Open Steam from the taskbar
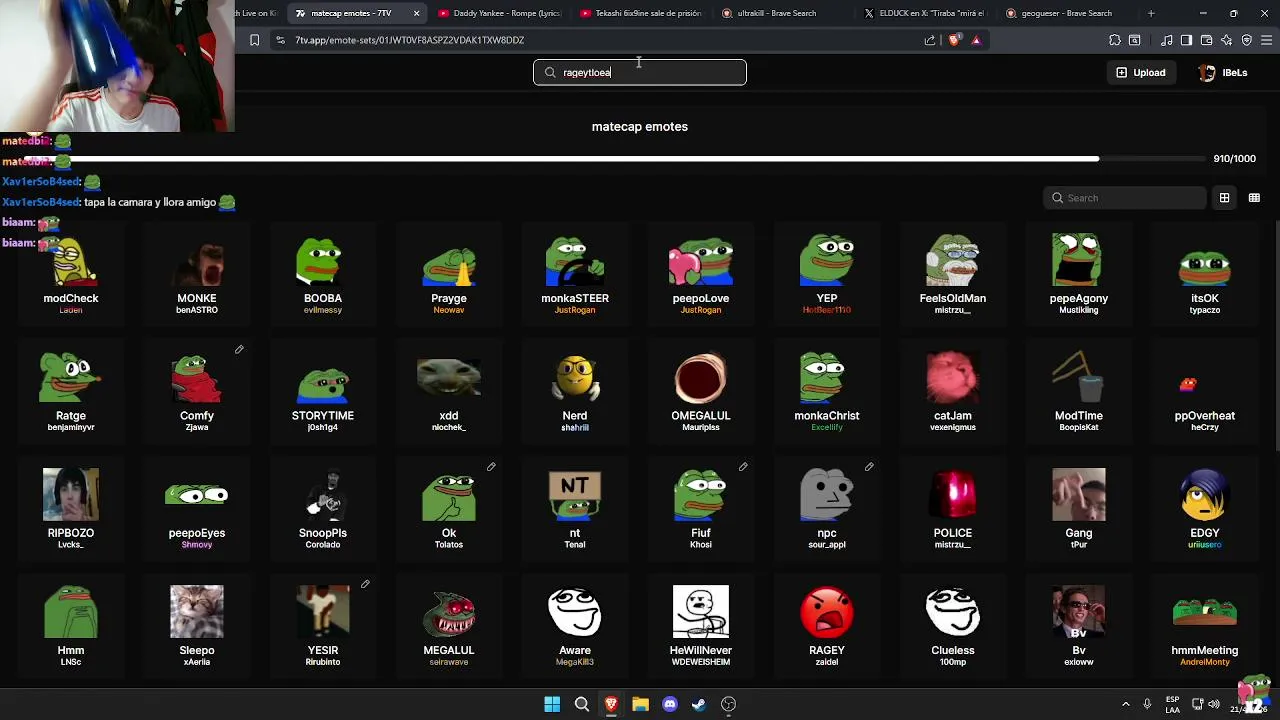1280x720 pixels. (x=699, y=704)
